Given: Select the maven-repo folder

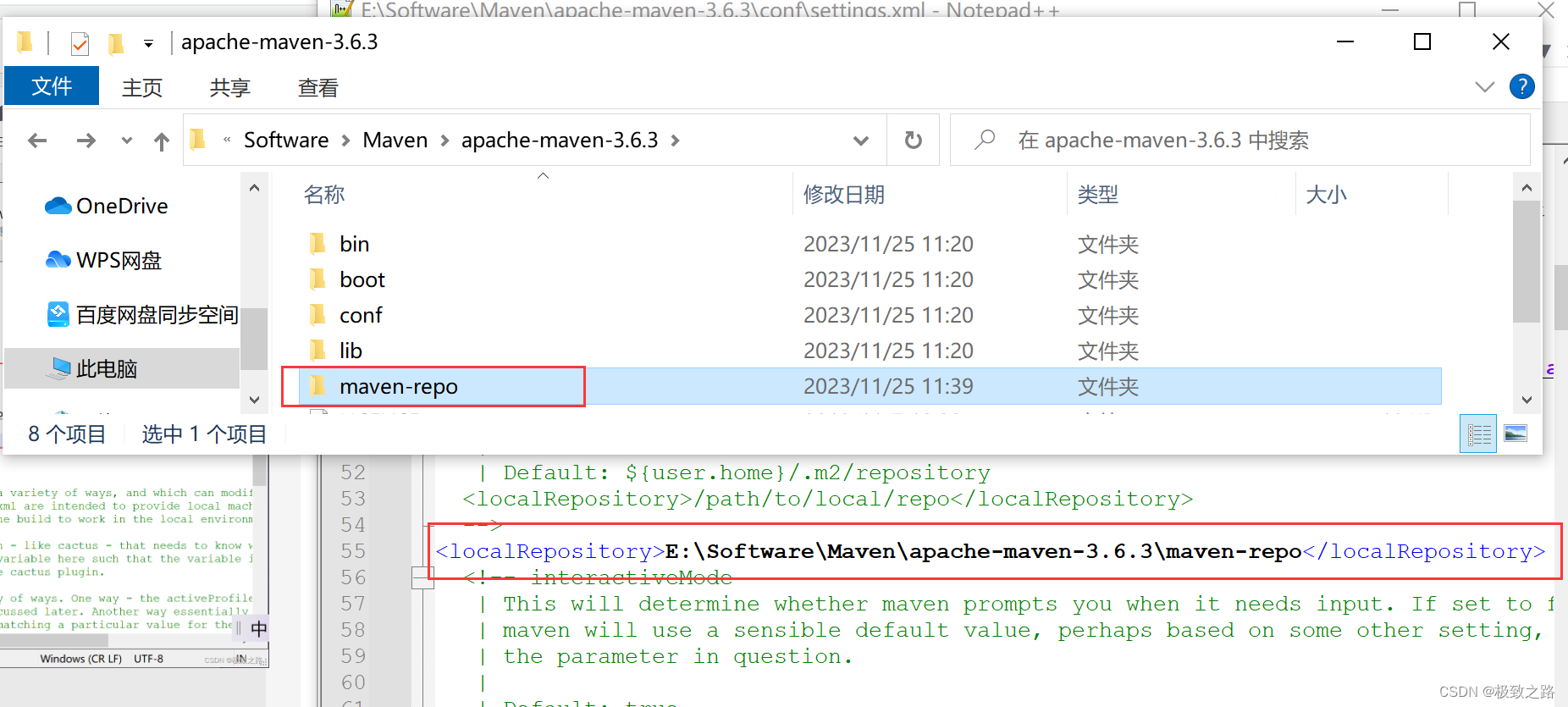Looking at the screenshot, I should tap(870, 386).
